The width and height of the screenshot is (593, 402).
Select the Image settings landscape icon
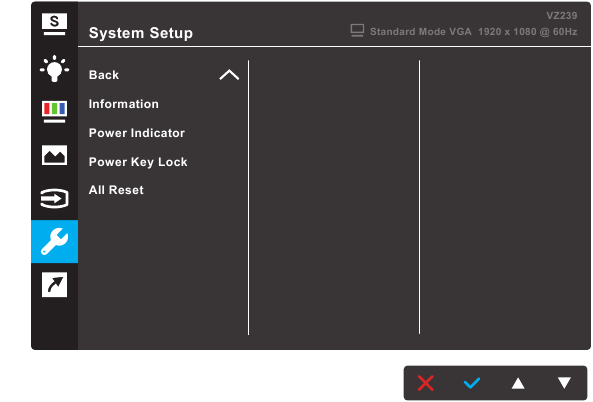[x=54, y=155]
